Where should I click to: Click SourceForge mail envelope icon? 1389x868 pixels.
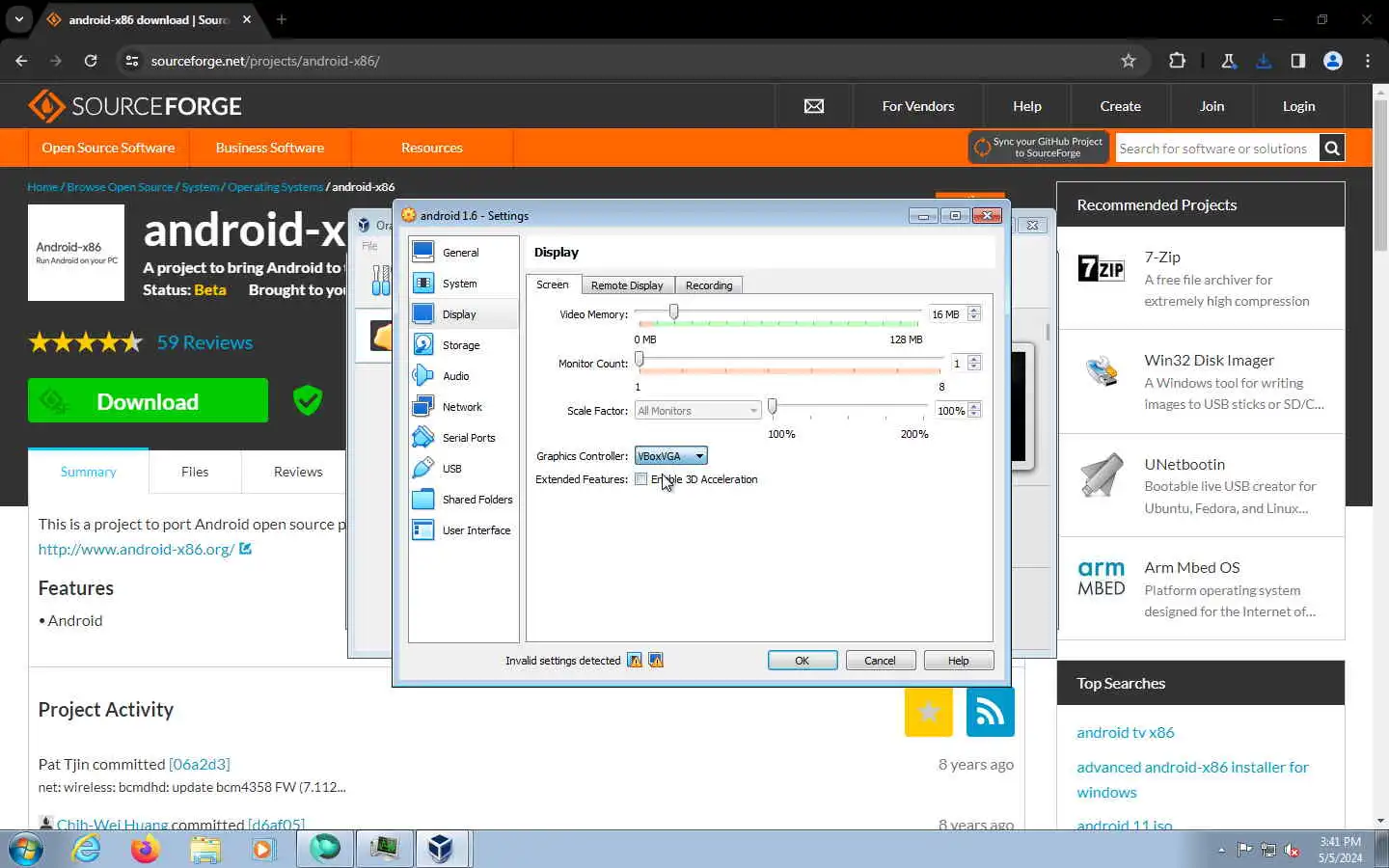pyautogui.click(x=814, y=106)
